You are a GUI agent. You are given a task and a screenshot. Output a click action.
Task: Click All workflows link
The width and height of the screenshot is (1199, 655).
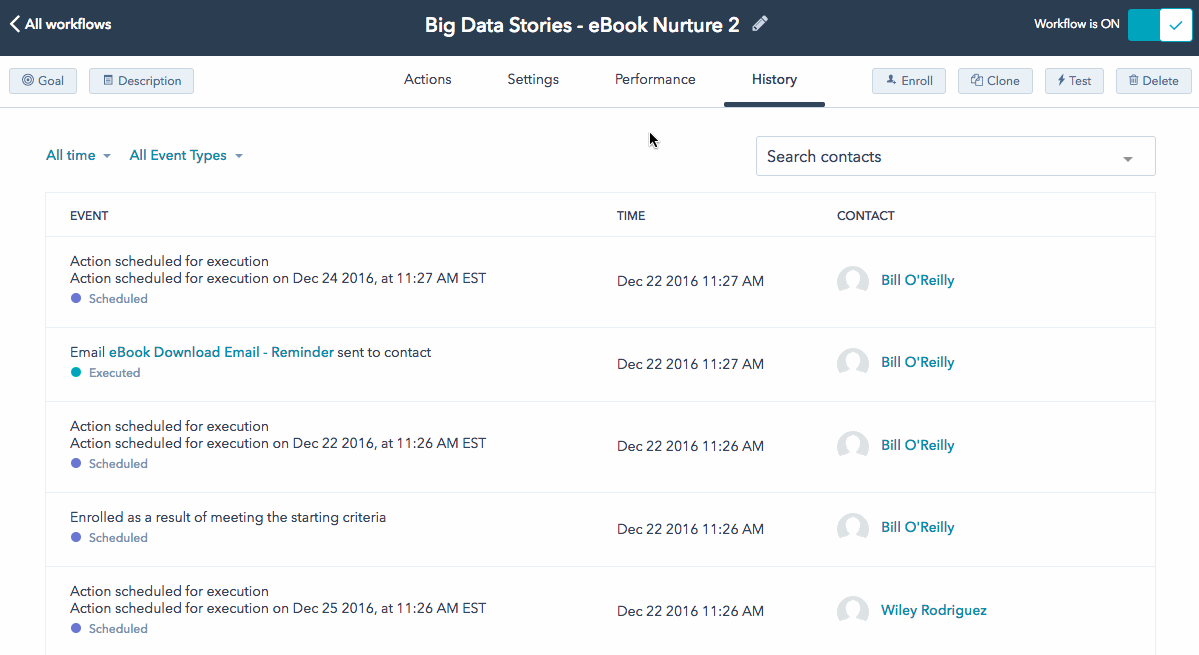click(68, 24)
